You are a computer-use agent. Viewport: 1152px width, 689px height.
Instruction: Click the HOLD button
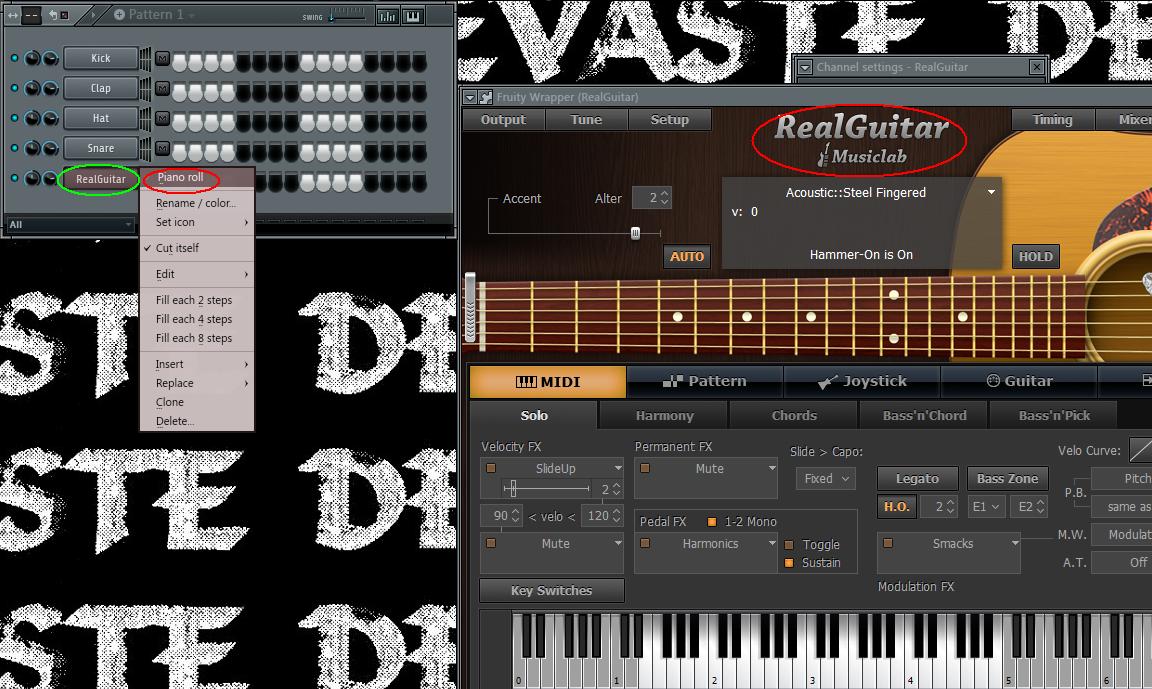[x=1035, y=256]
